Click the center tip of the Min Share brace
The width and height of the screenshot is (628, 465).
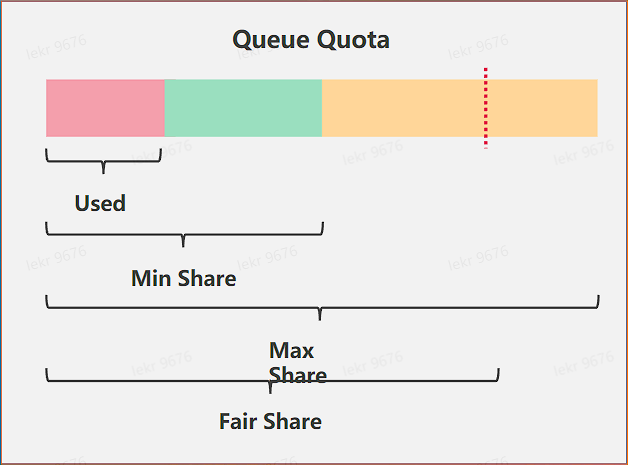(x=183, y=243)
